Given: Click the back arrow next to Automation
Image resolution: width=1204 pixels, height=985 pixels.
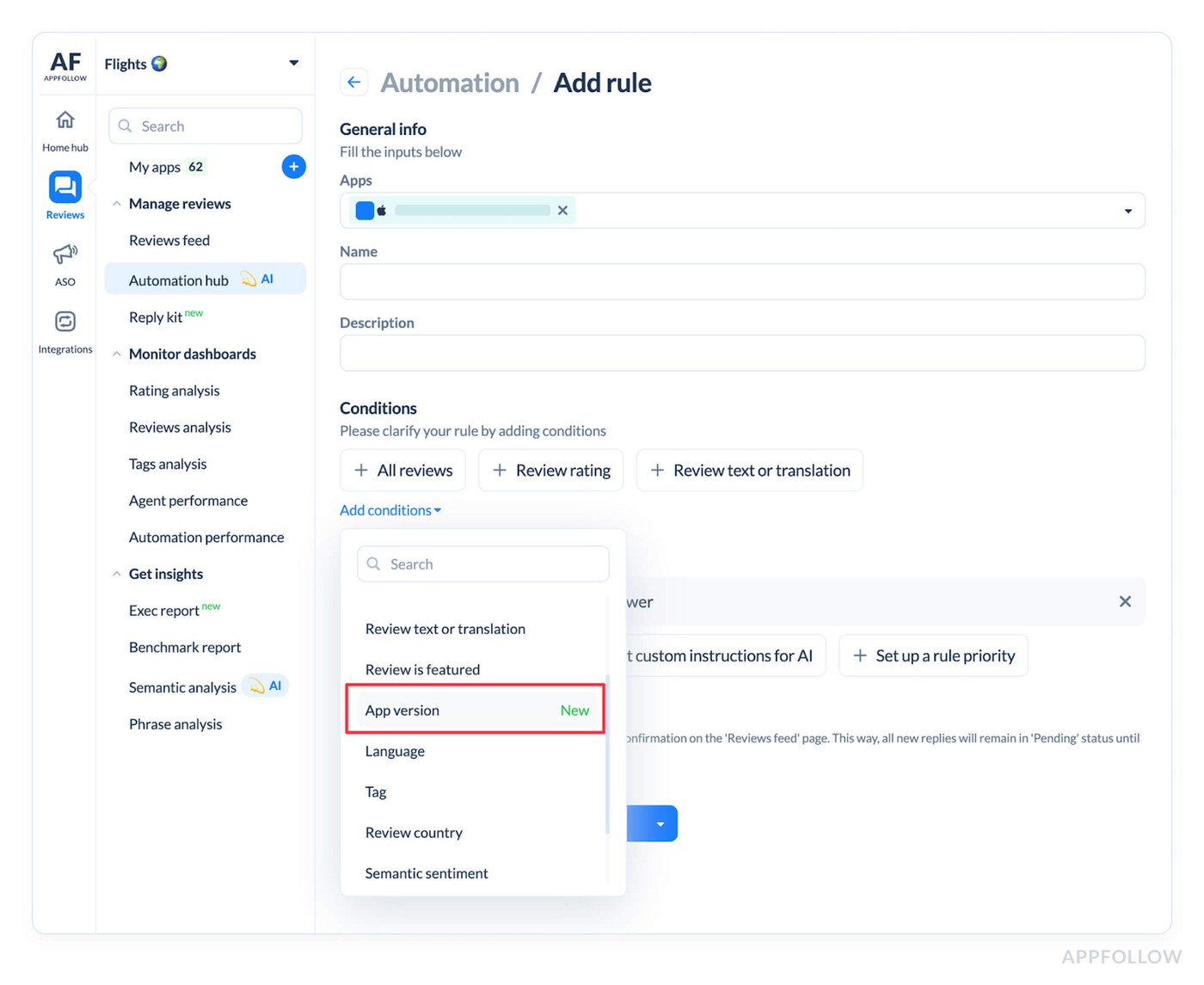Looking at the screenshot, I should pos(354,83).
